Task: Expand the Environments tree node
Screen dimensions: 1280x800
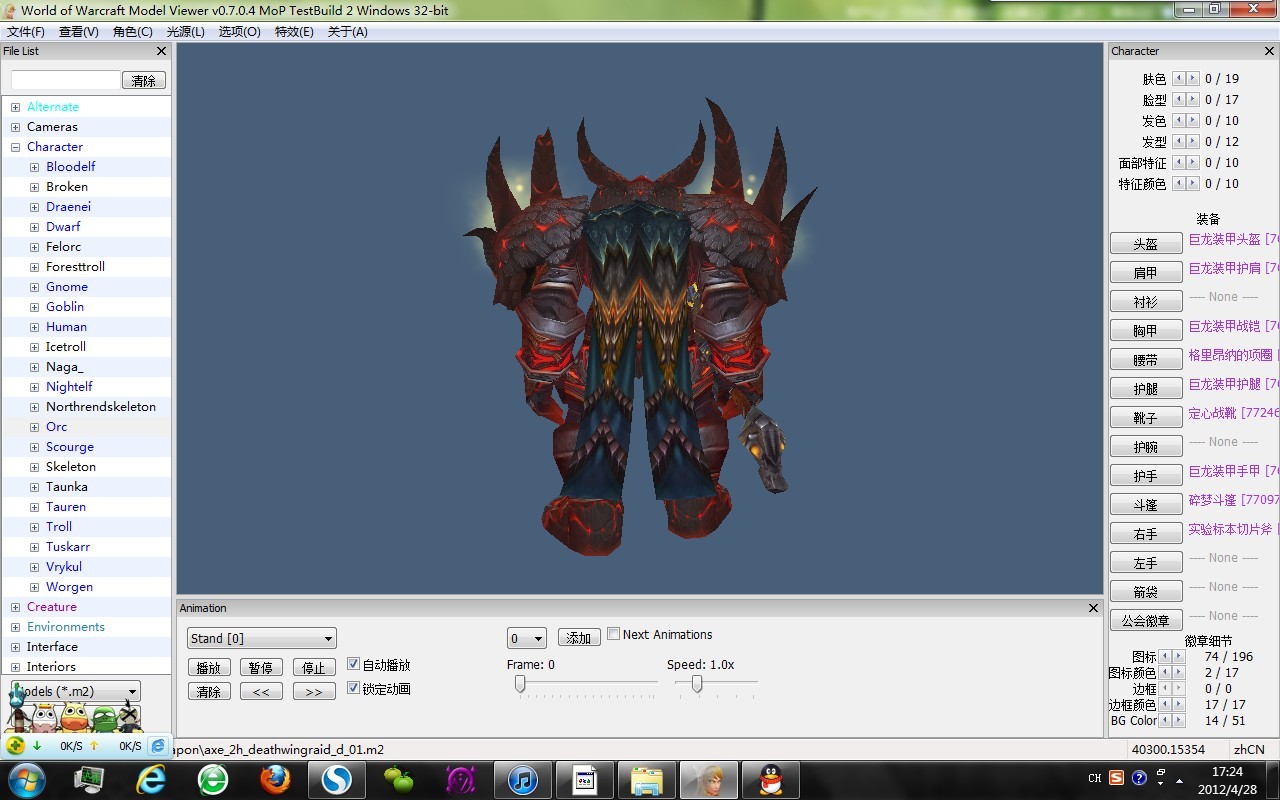Action: 16,627
